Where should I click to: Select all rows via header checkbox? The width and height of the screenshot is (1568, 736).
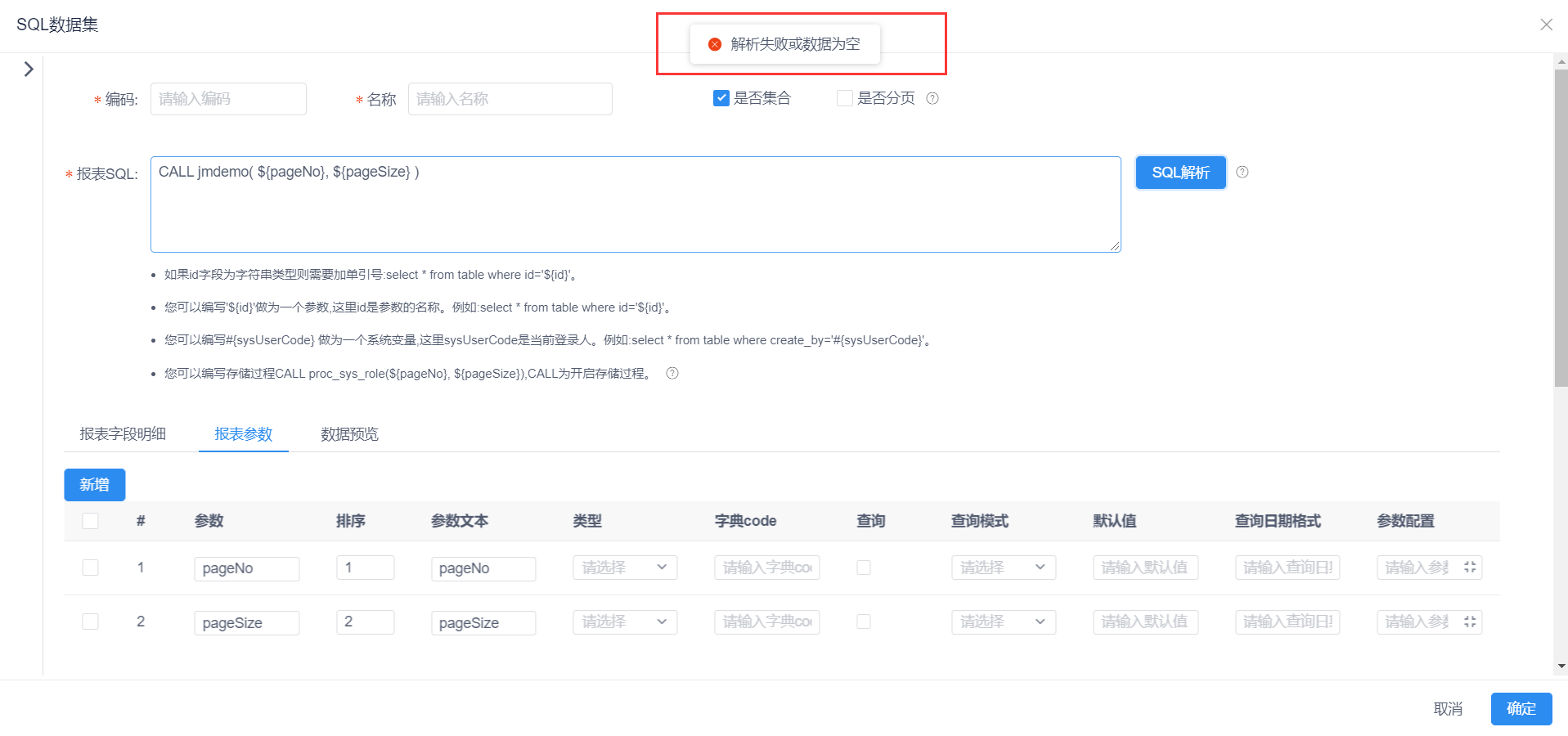point(91,521)
